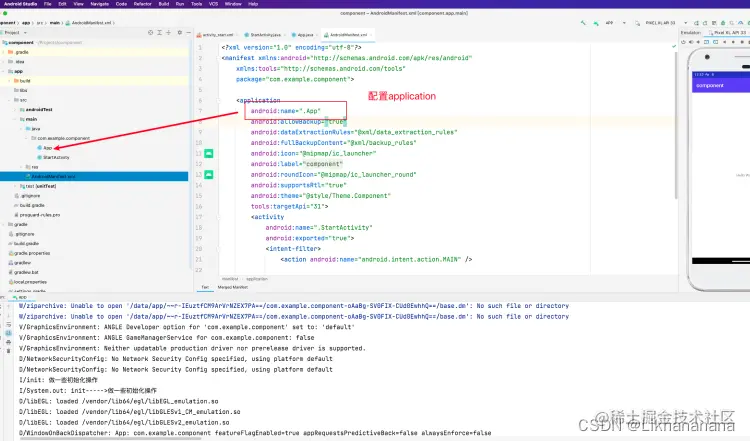Switch to the App.java editor tab
This screenshot has height=441, width=750.
pyautogui.click(x=303, y=35)
